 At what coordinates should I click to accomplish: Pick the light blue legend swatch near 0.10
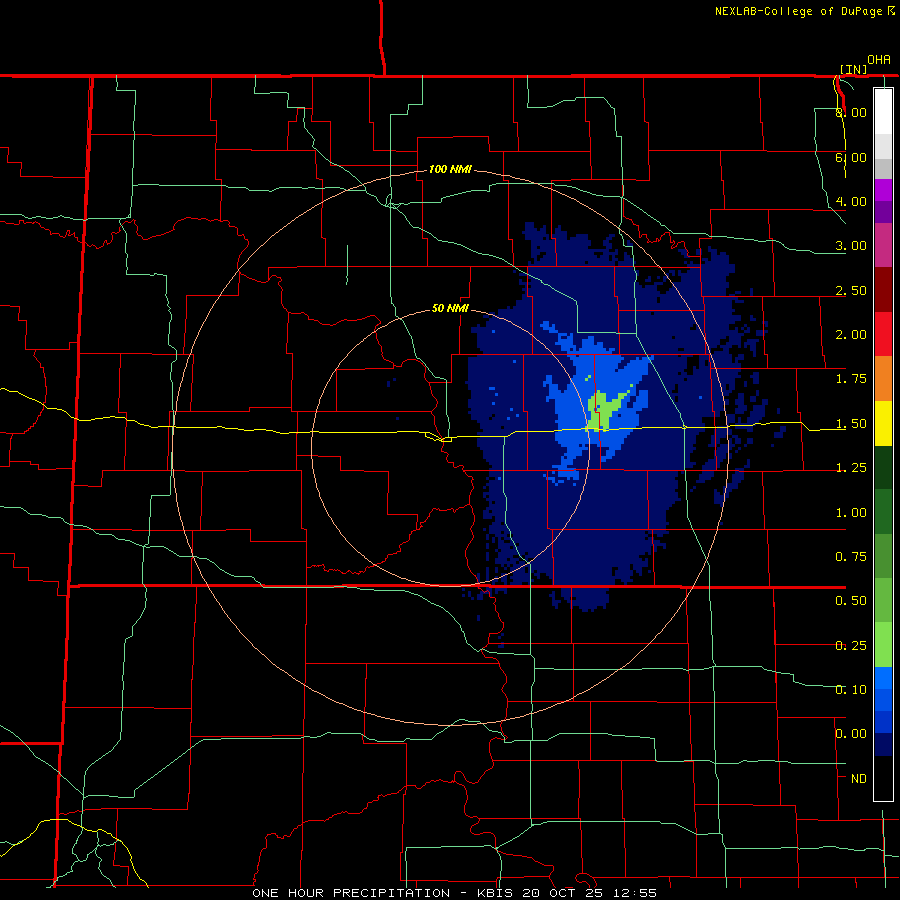[883, 678]
